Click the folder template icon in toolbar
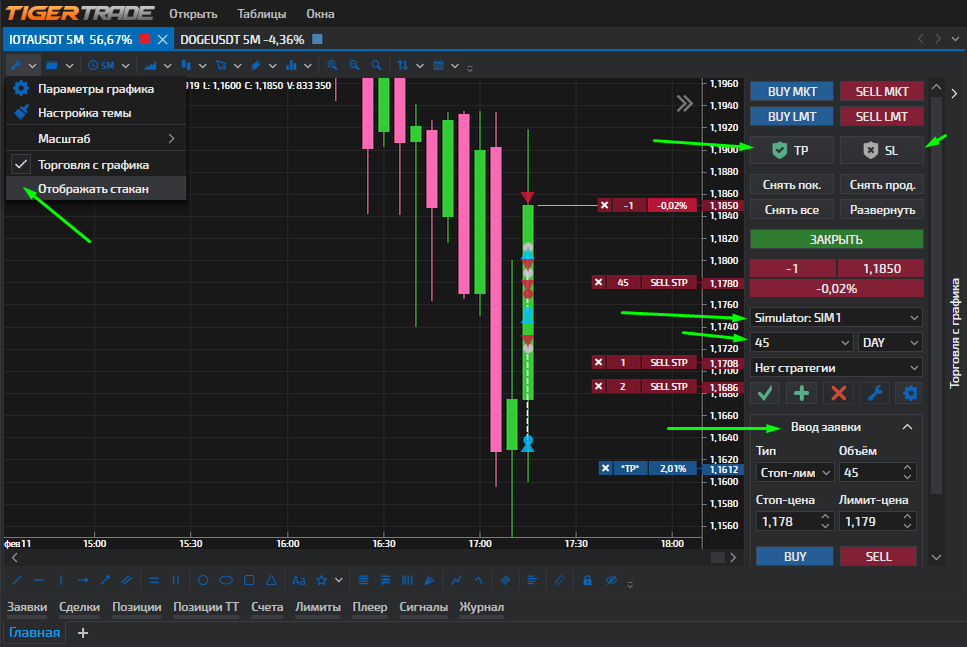The height and width of the screenshot is (647, 967). tap(52, 65)
